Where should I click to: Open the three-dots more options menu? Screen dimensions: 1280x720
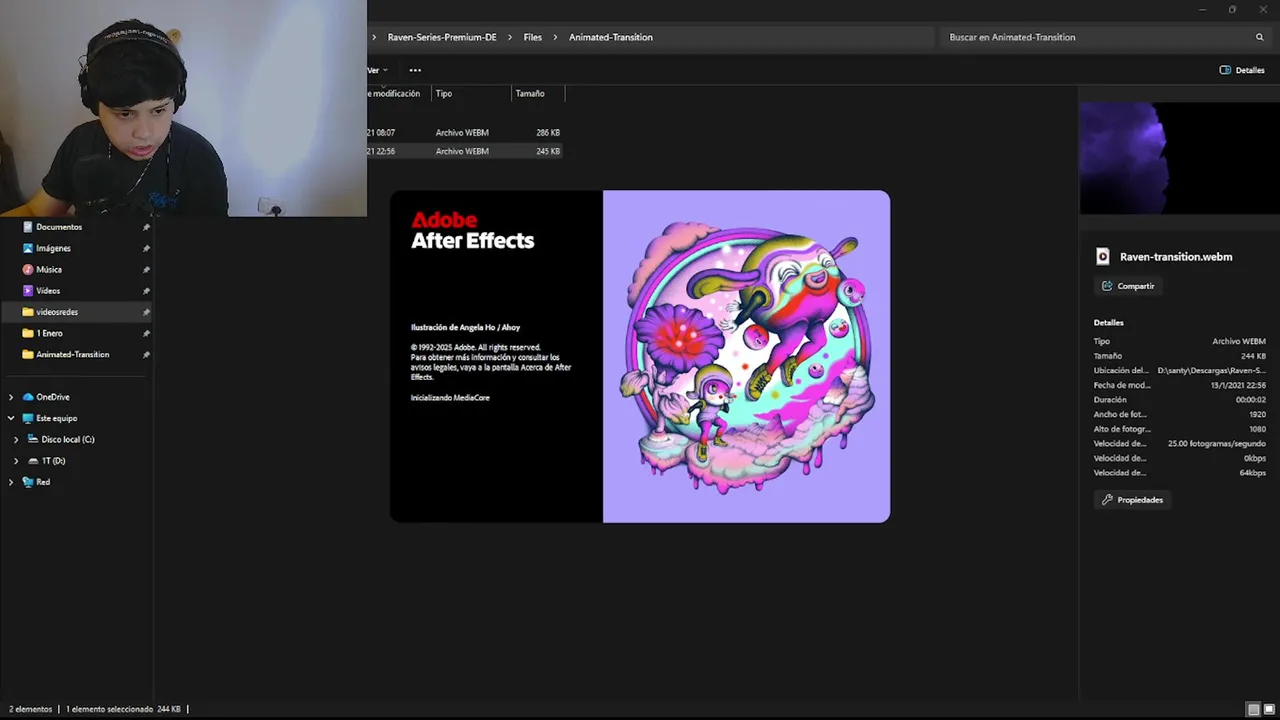[x=415, y=70]
